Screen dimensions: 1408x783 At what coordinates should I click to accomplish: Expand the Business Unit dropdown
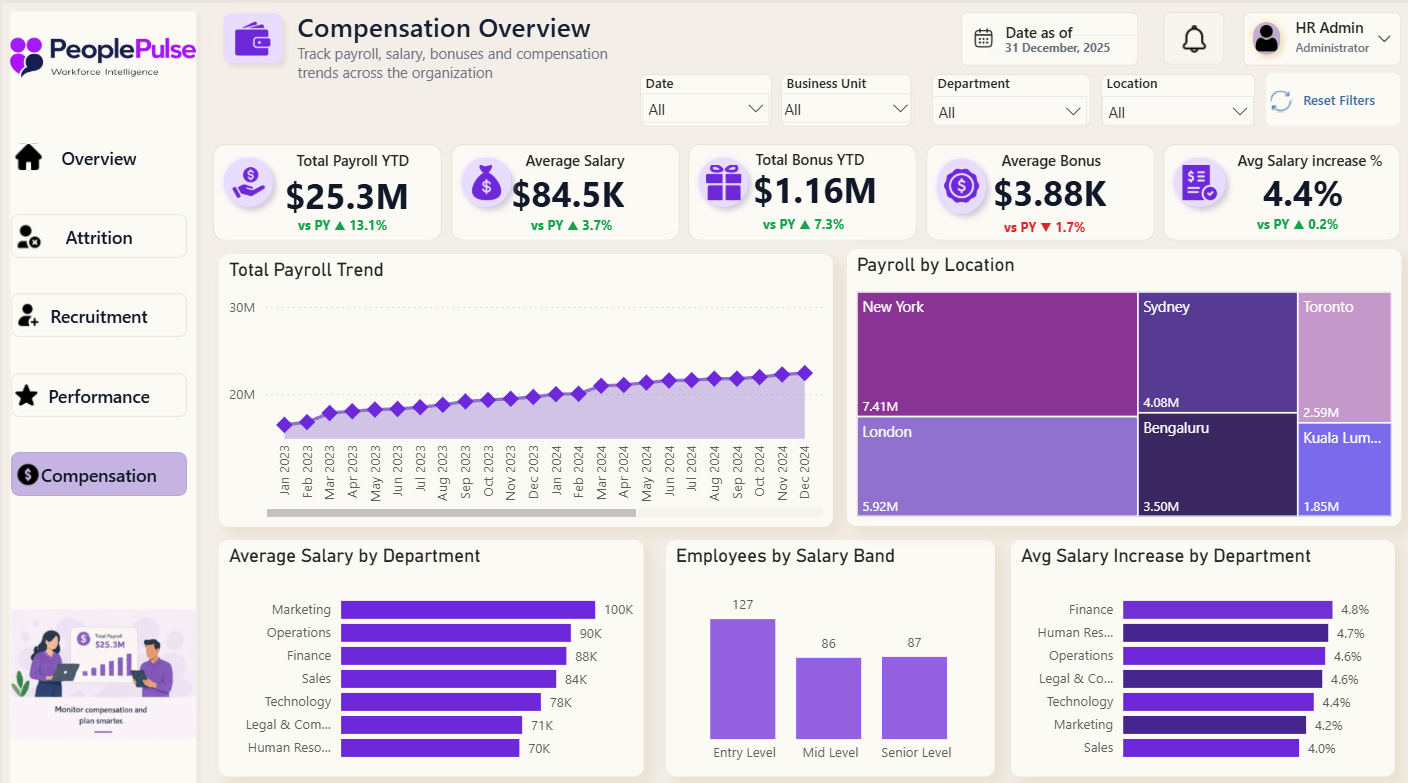pyautogui.click(x=846, y=109)
